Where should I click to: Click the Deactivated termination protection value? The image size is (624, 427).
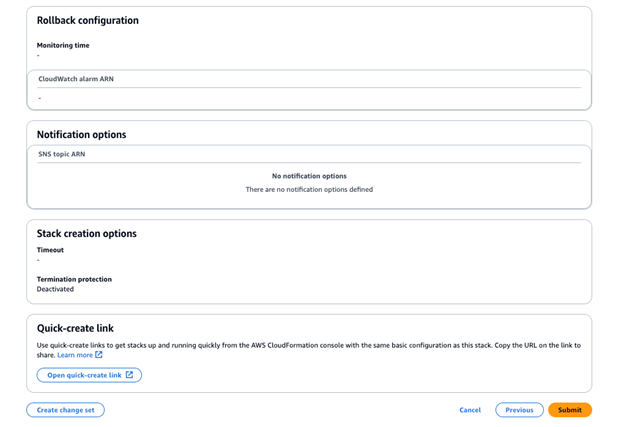[55, 289]
